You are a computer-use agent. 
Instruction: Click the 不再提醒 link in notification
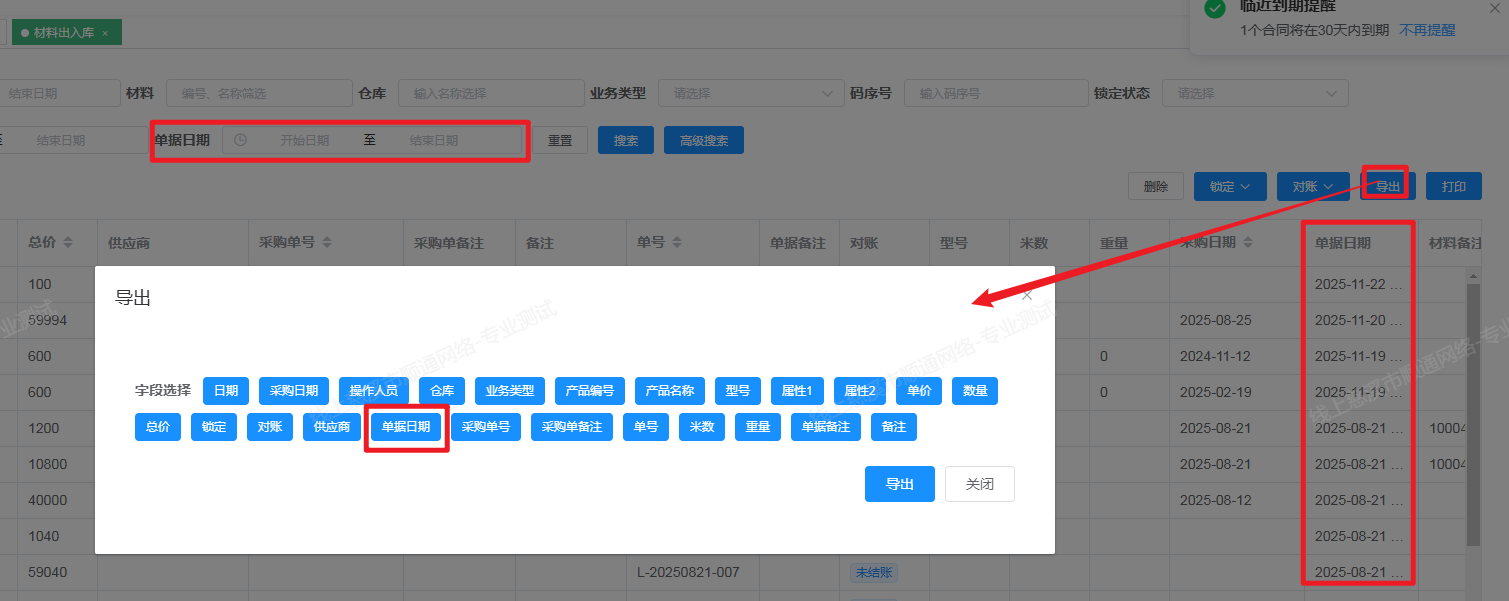(1427, 30)
